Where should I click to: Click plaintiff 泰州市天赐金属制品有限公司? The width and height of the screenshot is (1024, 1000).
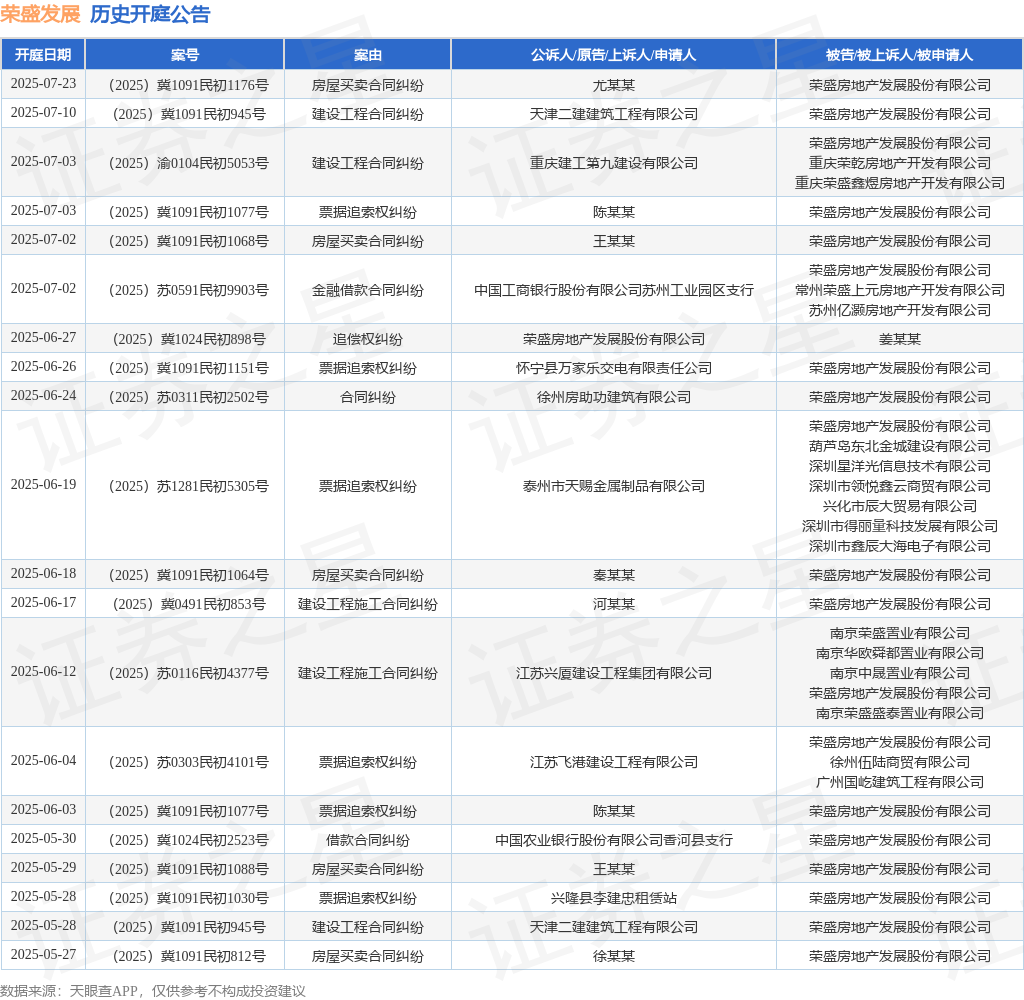pyautogui.click(x=613, y=486)
